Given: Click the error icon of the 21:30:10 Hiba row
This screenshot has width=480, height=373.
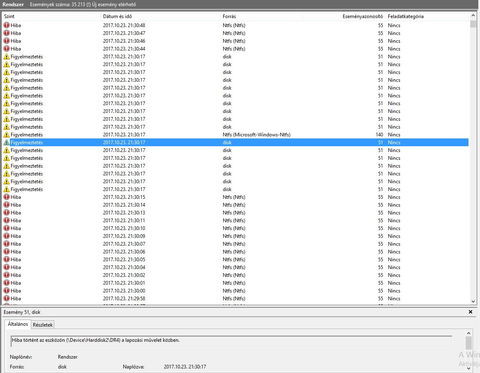Looking at the screenshot, I should pos(6,228).
